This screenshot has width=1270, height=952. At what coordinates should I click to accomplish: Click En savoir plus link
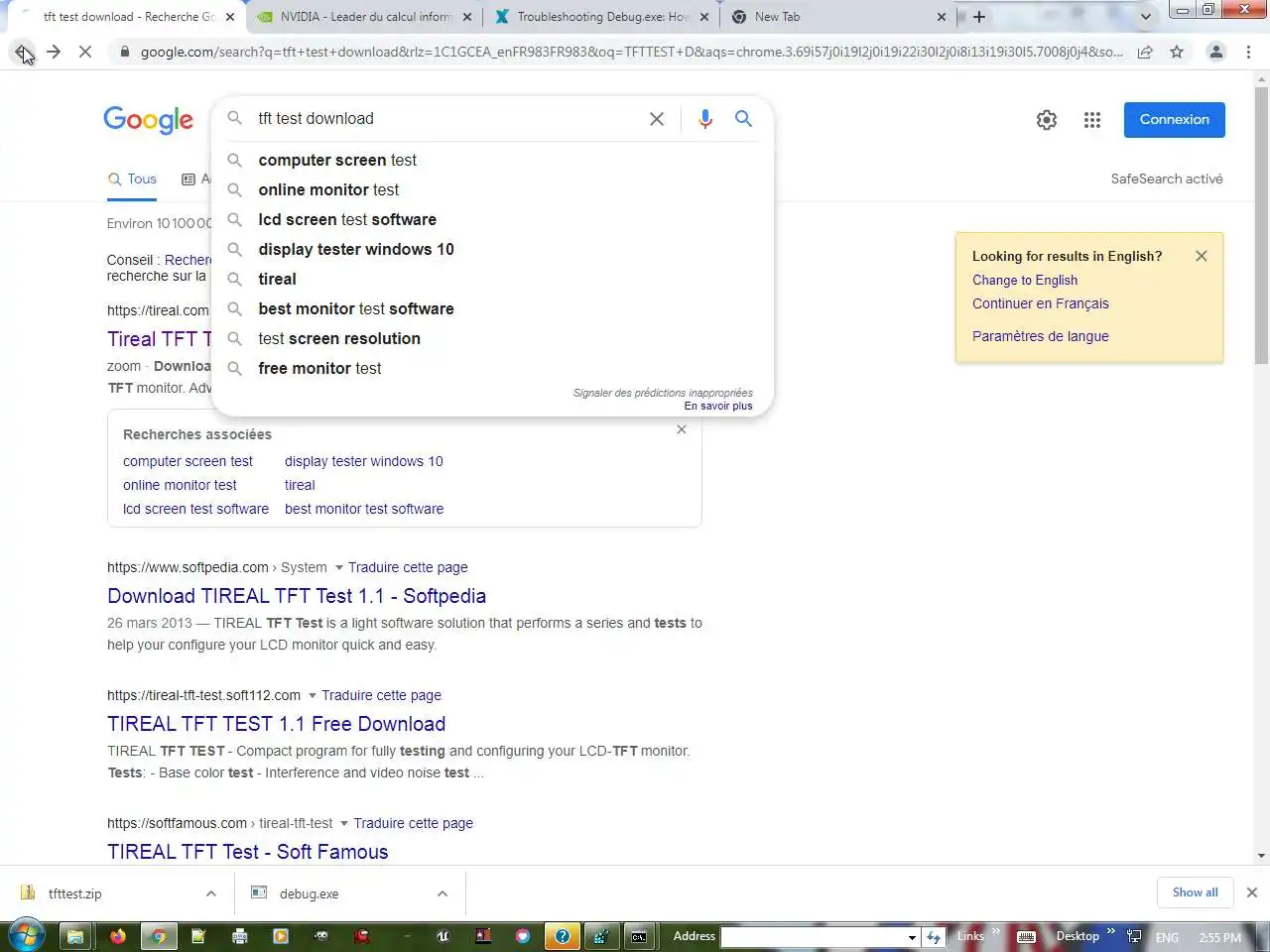[x=718, y=406]
